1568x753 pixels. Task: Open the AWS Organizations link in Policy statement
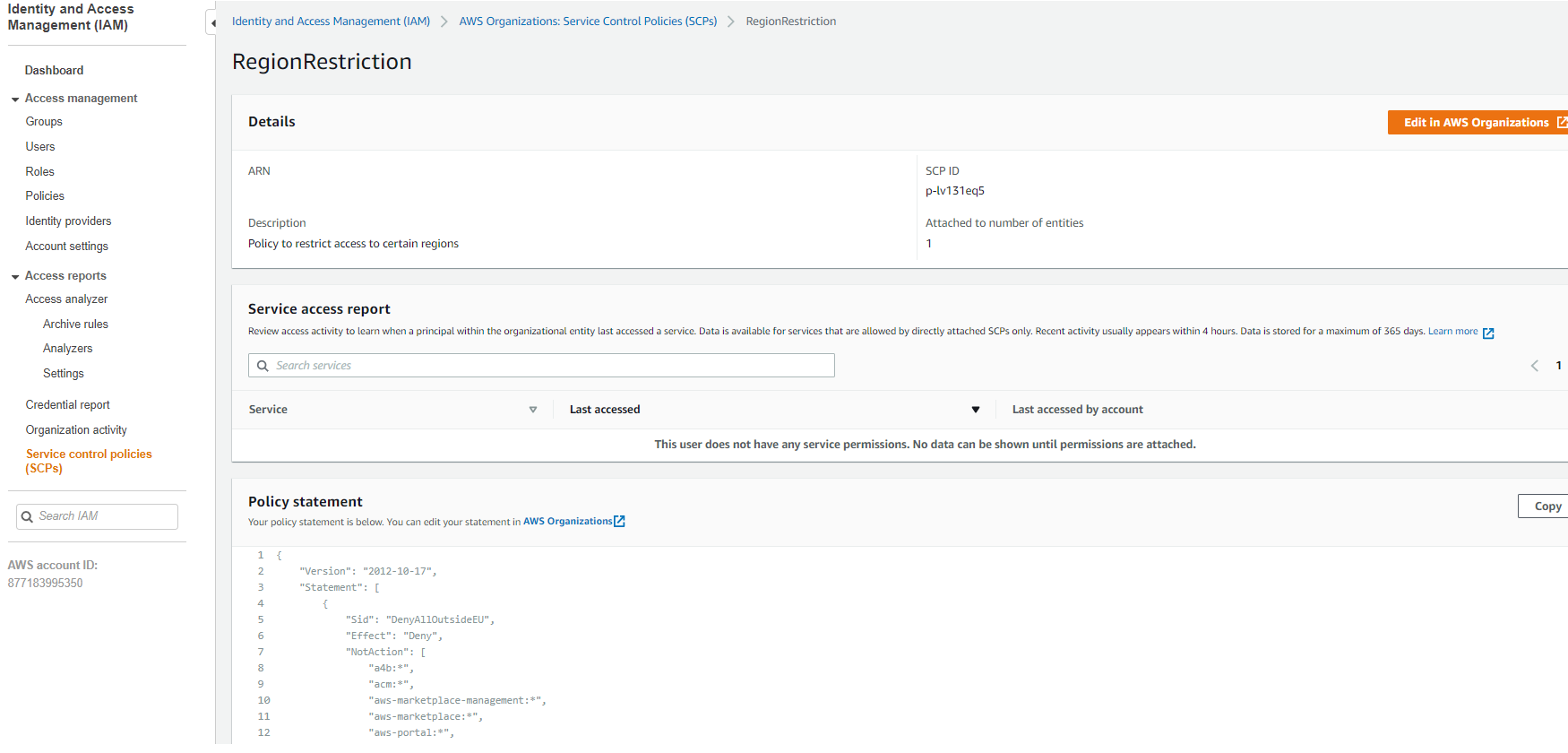point(568,522)
